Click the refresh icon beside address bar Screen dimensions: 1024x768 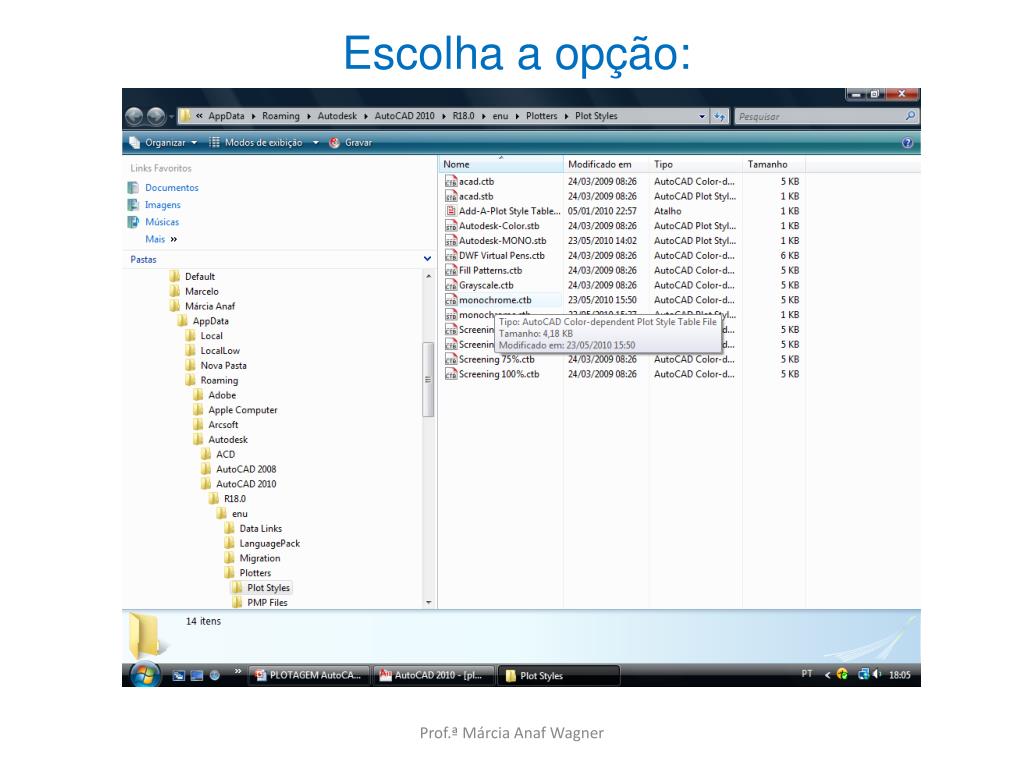[720, 116]
